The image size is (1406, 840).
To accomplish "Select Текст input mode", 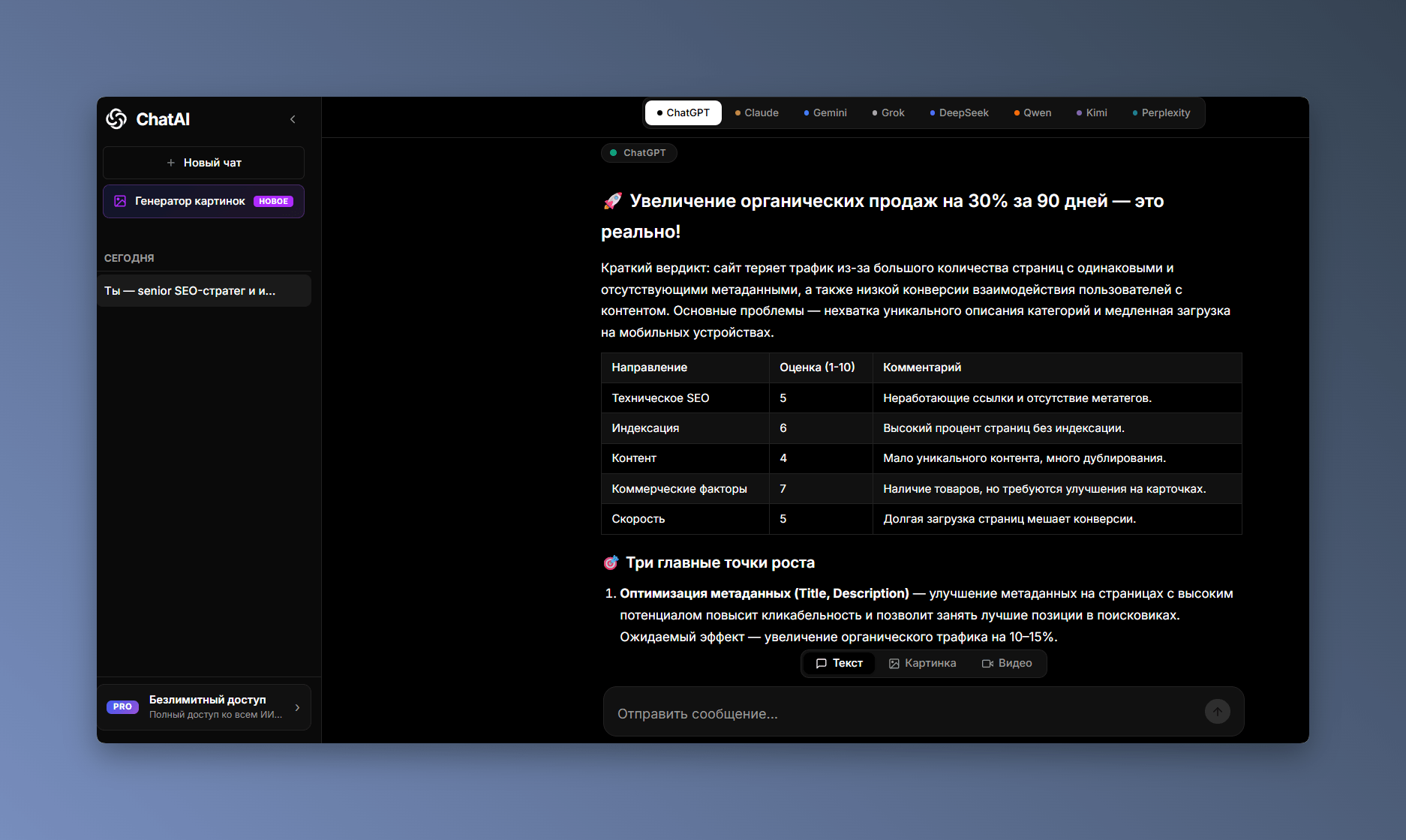I will 840,663.
